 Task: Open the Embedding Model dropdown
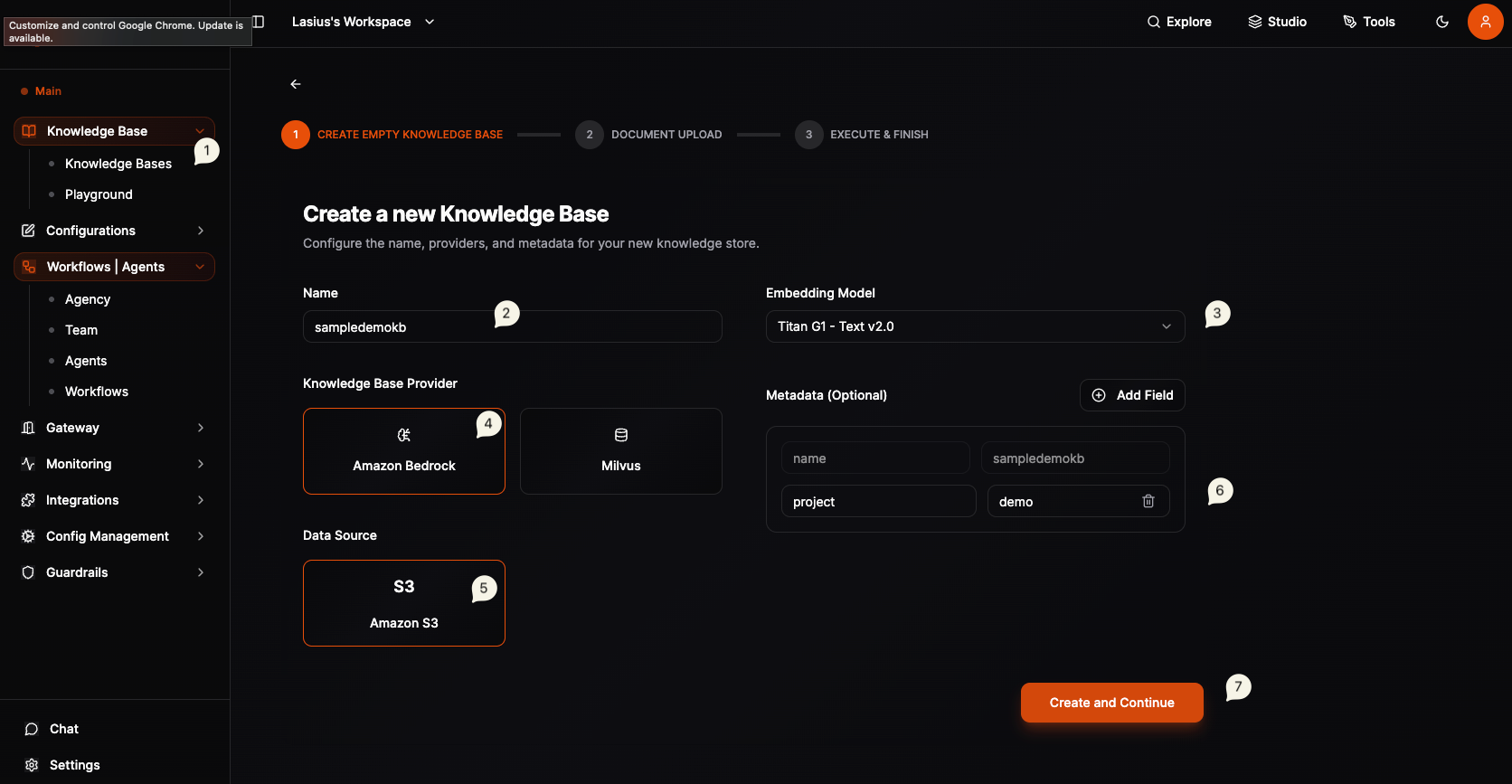(x=975, y=326)
